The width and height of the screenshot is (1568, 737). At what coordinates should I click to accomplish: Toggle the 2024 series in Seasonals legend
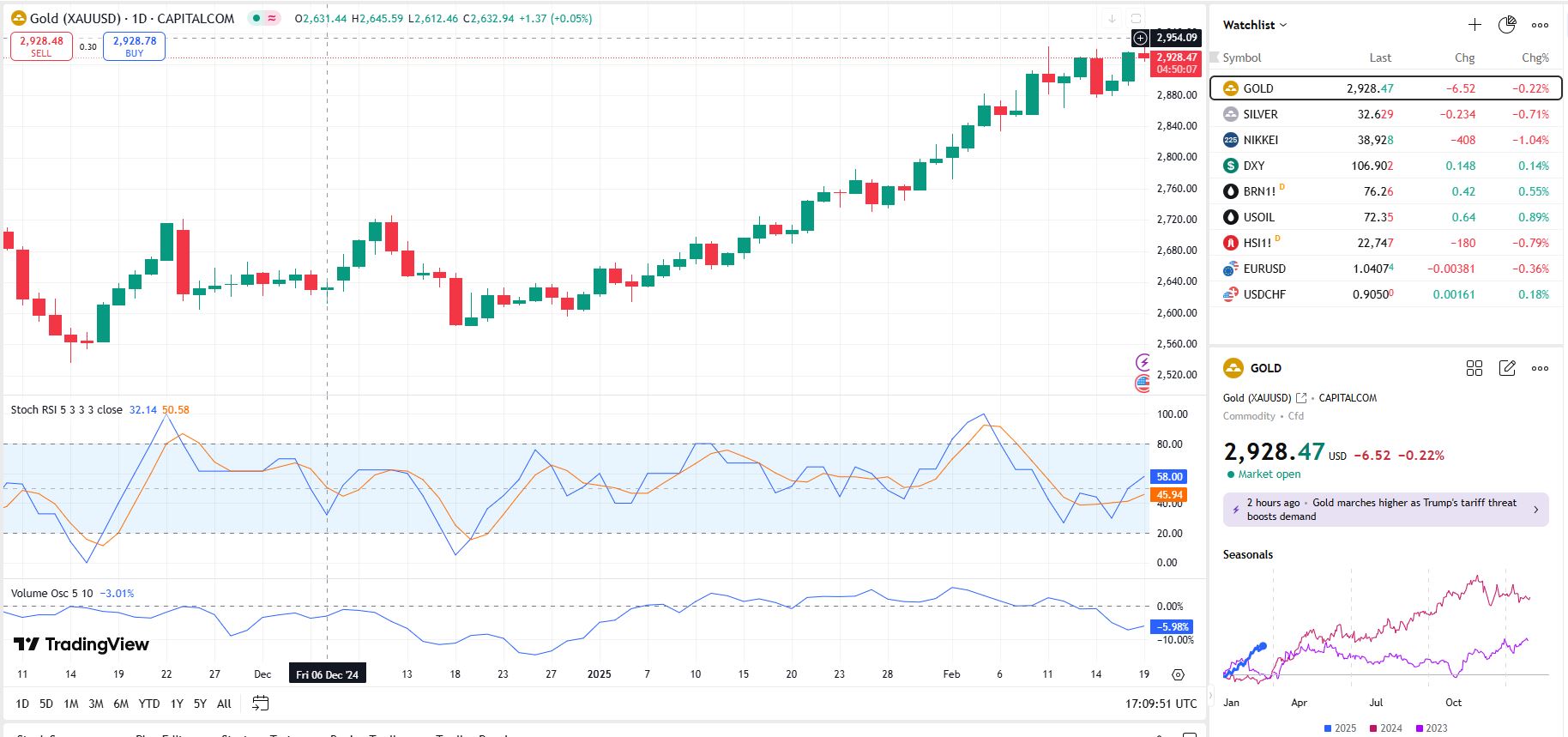(1385, 728)
